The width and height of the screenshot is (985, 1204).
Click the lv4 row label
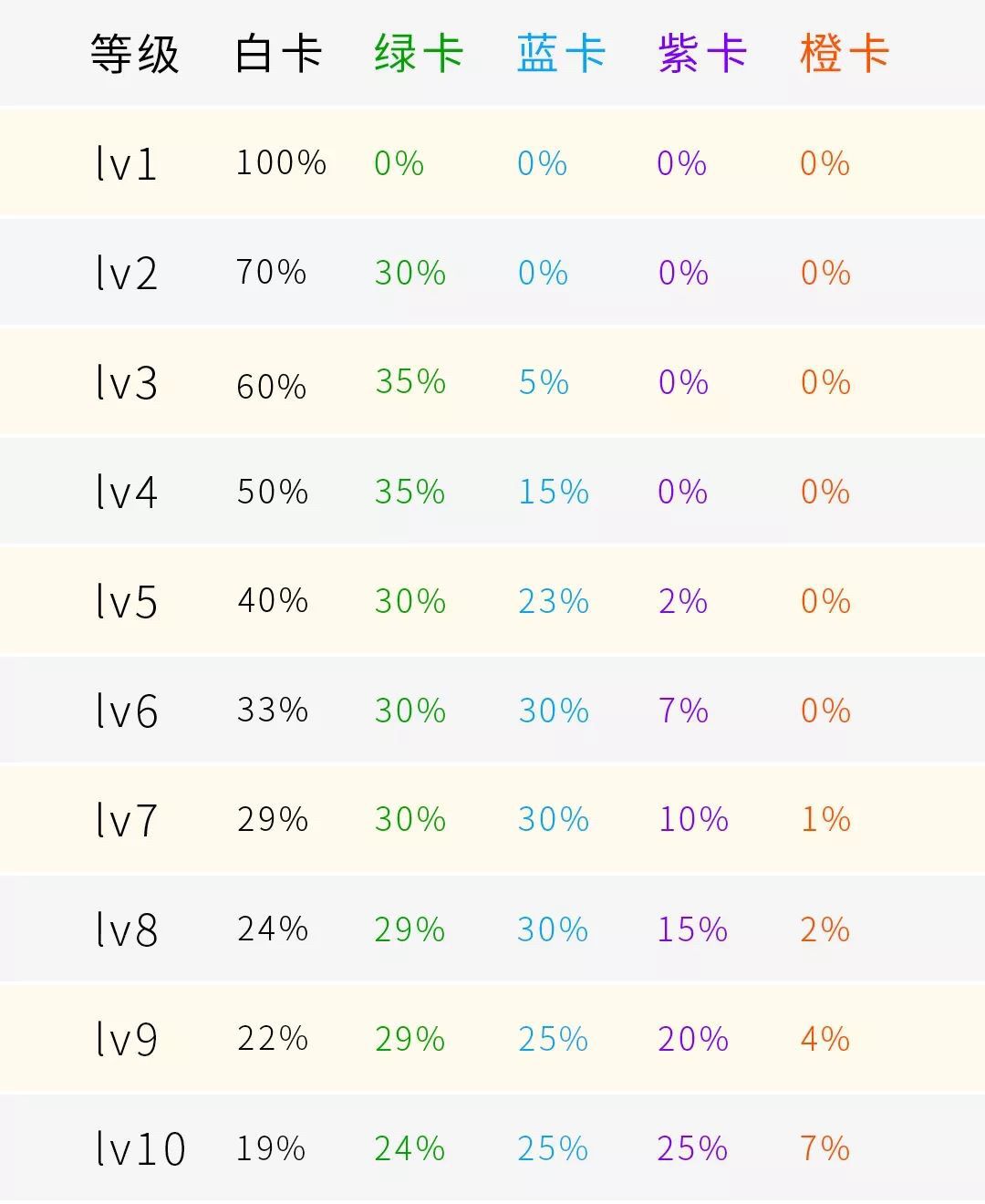click(x=126, y=493)
